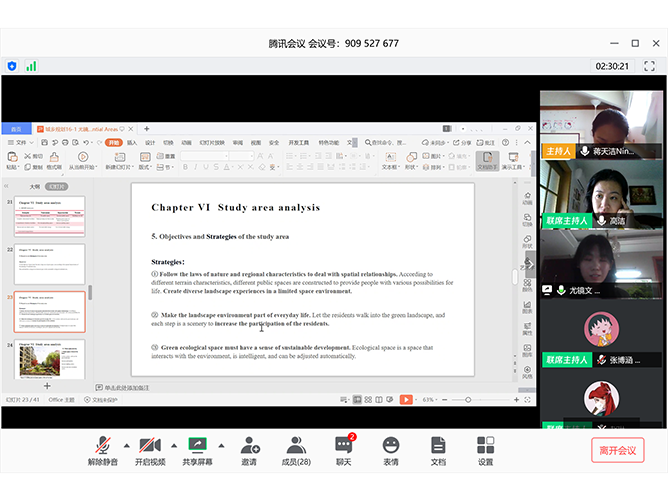Image resolution: width=668 pixels, height=501 pixels.
Task: Start screen sharing via 共享屏幕
Action: 196,445
